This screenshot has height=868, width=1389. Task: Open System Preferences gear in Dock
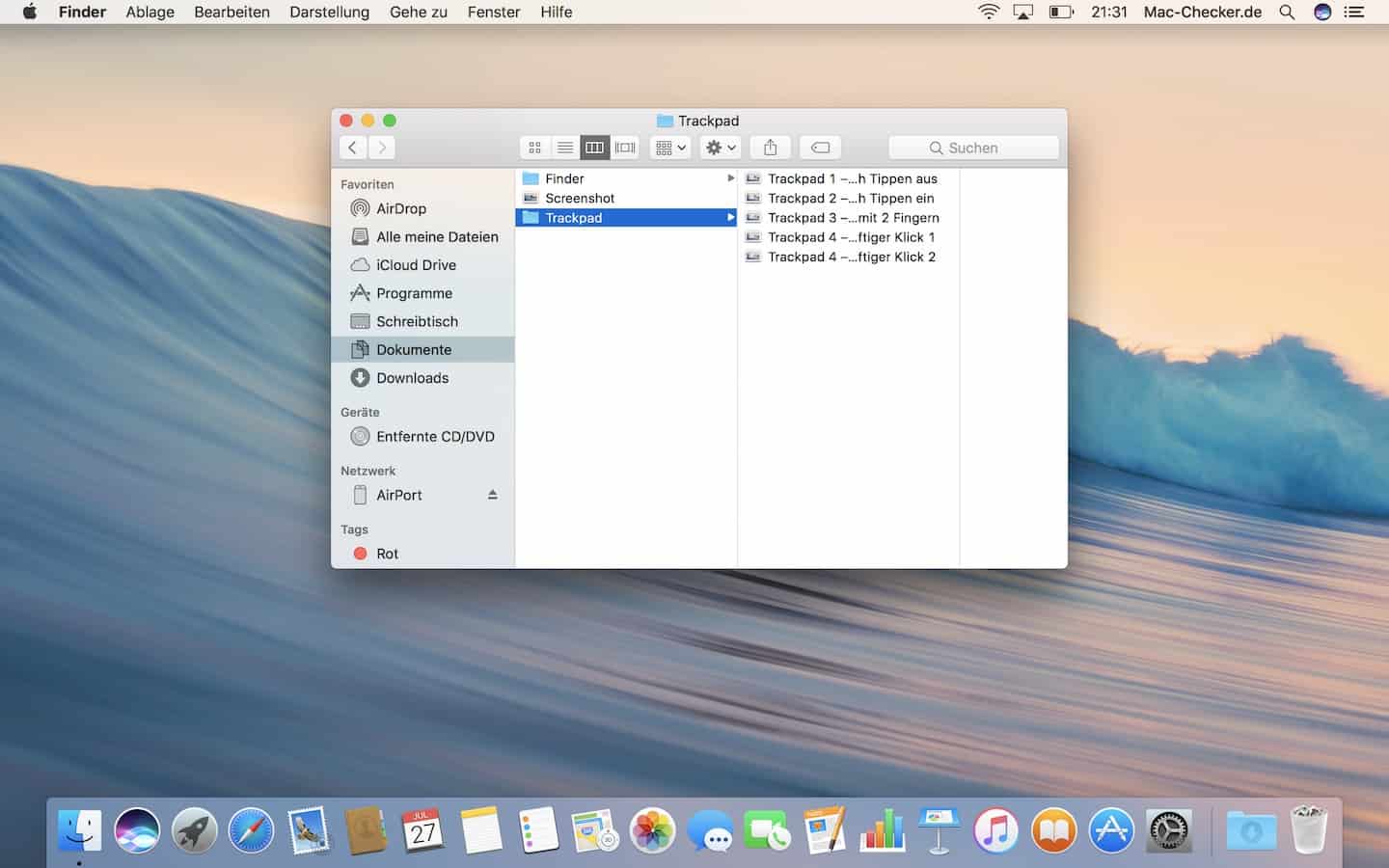click(x=1169, y=829)
